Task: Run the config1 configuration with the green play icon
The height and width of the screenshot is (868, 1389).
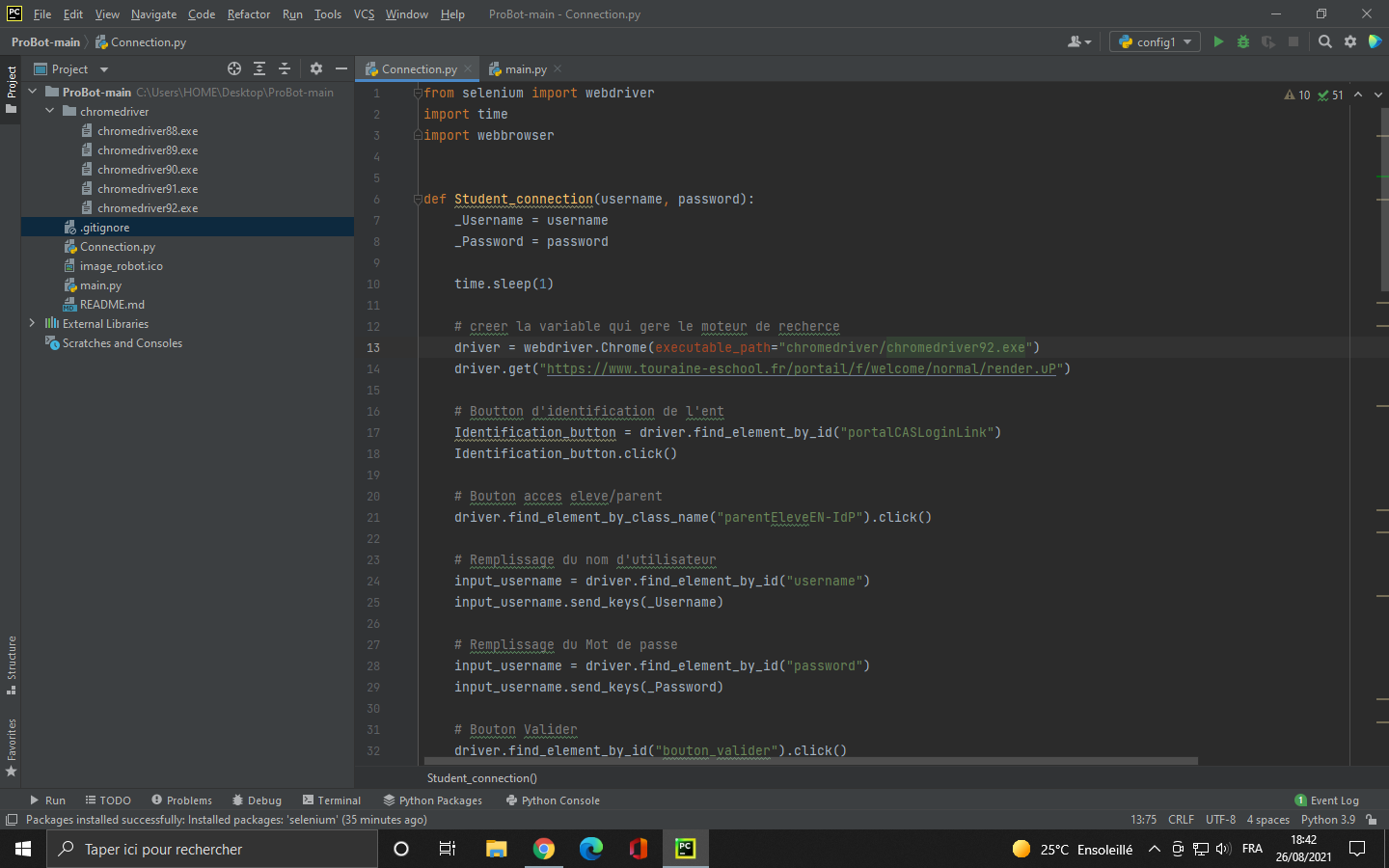Action: tap(1218, 41)
